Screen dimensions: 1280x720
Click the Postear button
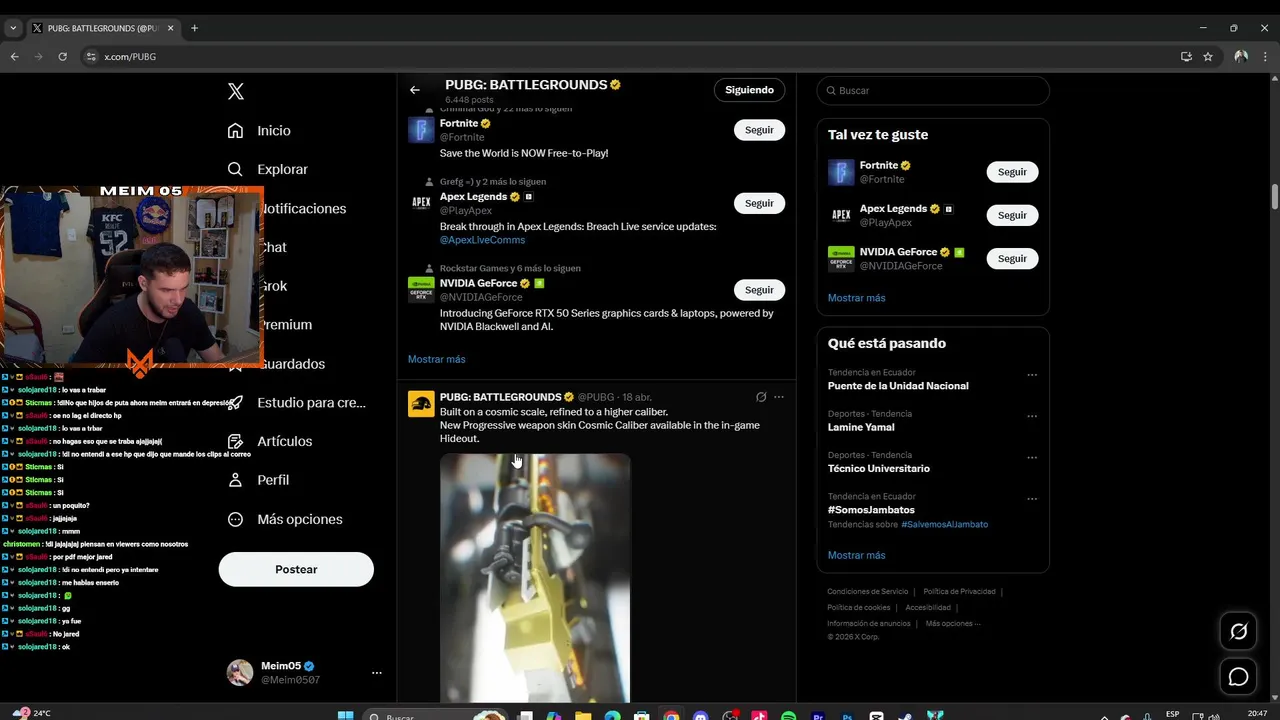pos(296,569)
